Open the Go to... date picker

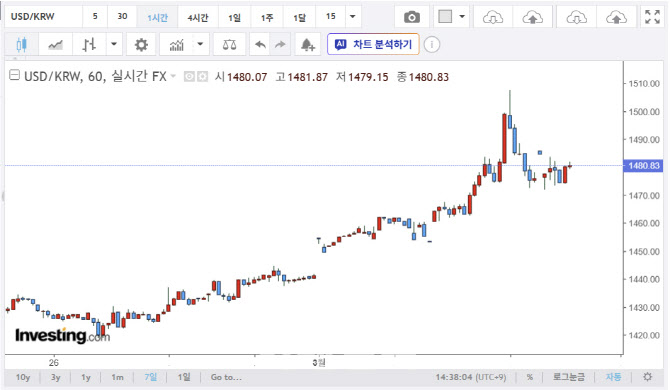(226, 377)
